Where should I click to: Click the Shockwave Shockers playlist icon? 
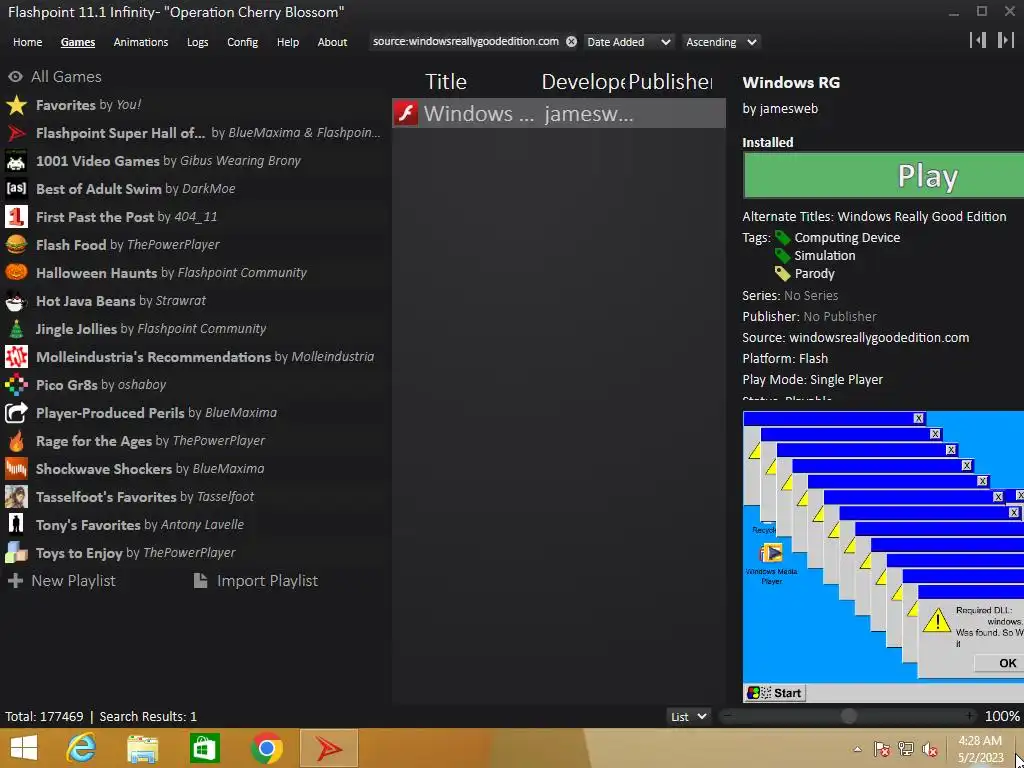(x=16, y=469)
